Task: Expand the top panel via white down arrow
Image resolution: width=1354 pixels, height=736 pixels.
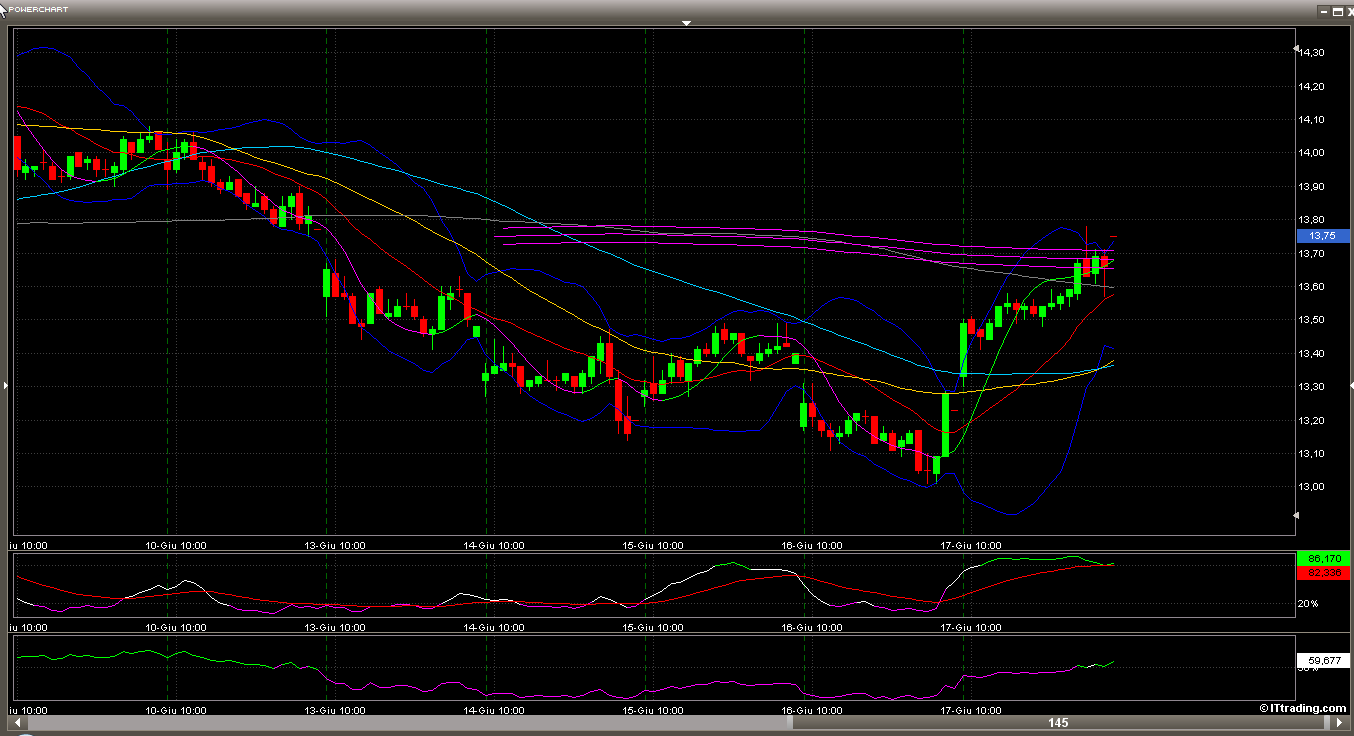Action: click(x=686, y=22)
